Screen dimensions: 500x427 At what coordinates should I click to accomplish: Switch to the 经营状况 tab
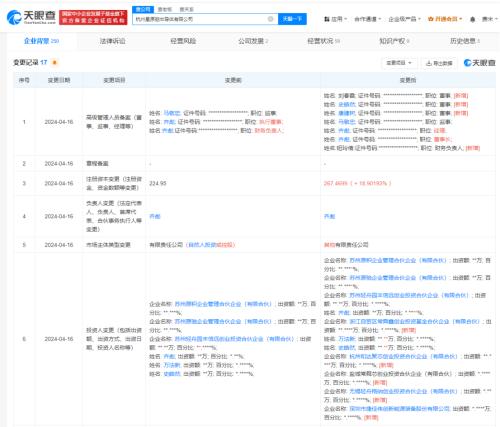pyautogui.click(x=323, y=41)
